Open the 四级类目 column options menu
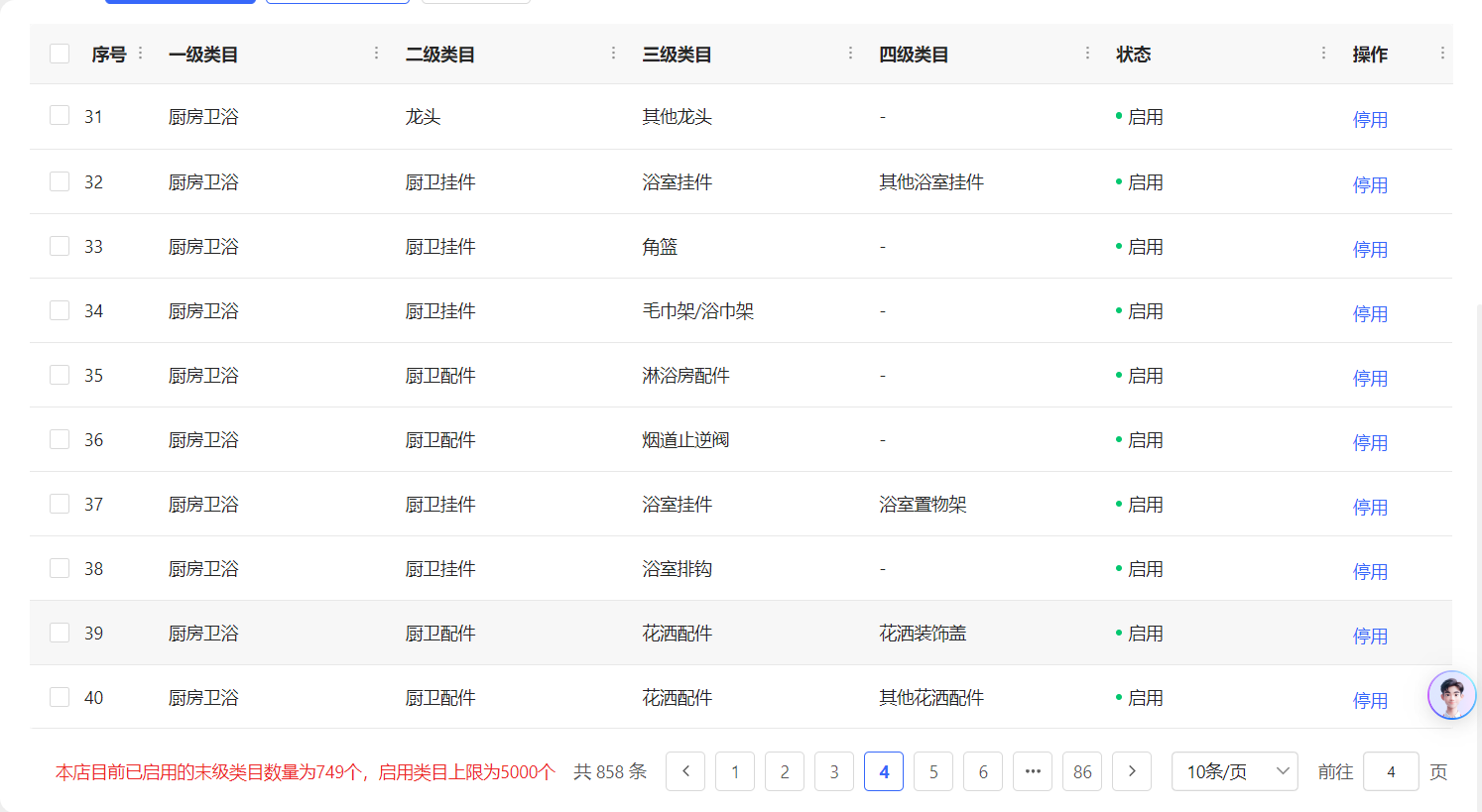The height and width of the screenshot is (812, 1482). coord(1087,54)
